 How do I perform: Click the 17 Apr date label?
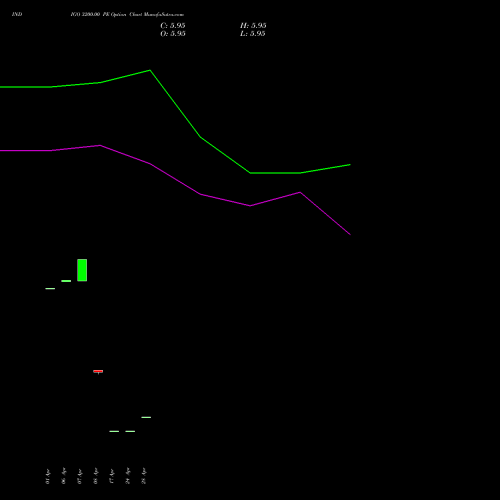pyautogui.click(x=112, y=476)
